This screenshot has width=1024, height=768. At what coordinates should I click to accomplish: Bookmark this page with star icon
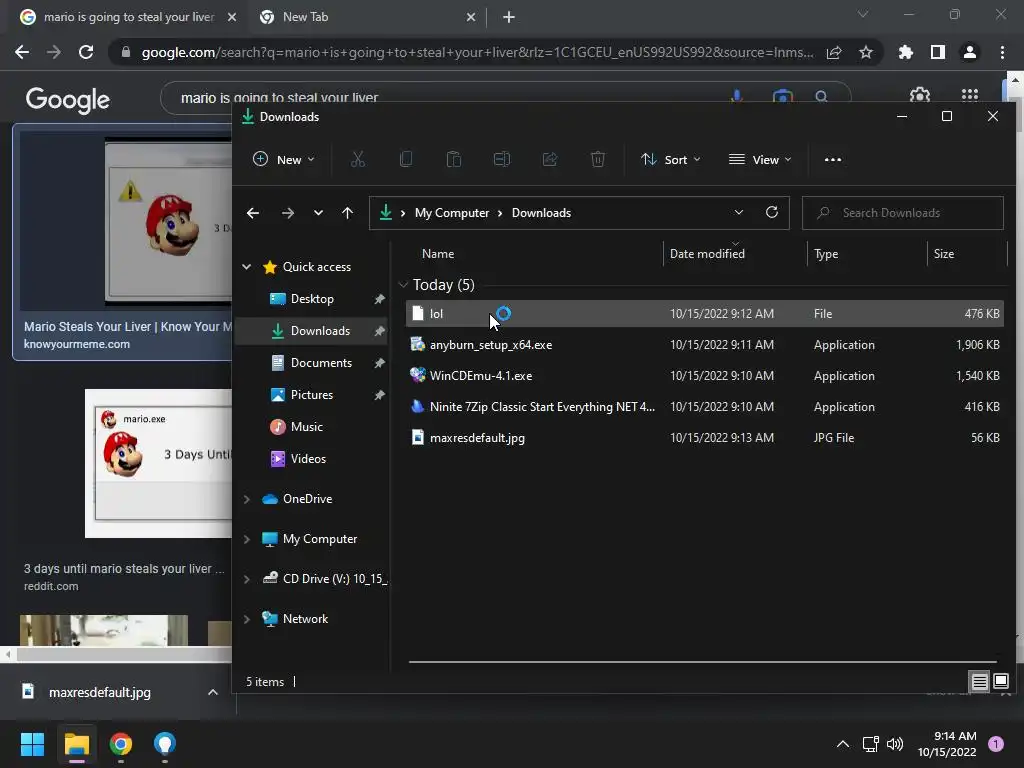[866, 52]
